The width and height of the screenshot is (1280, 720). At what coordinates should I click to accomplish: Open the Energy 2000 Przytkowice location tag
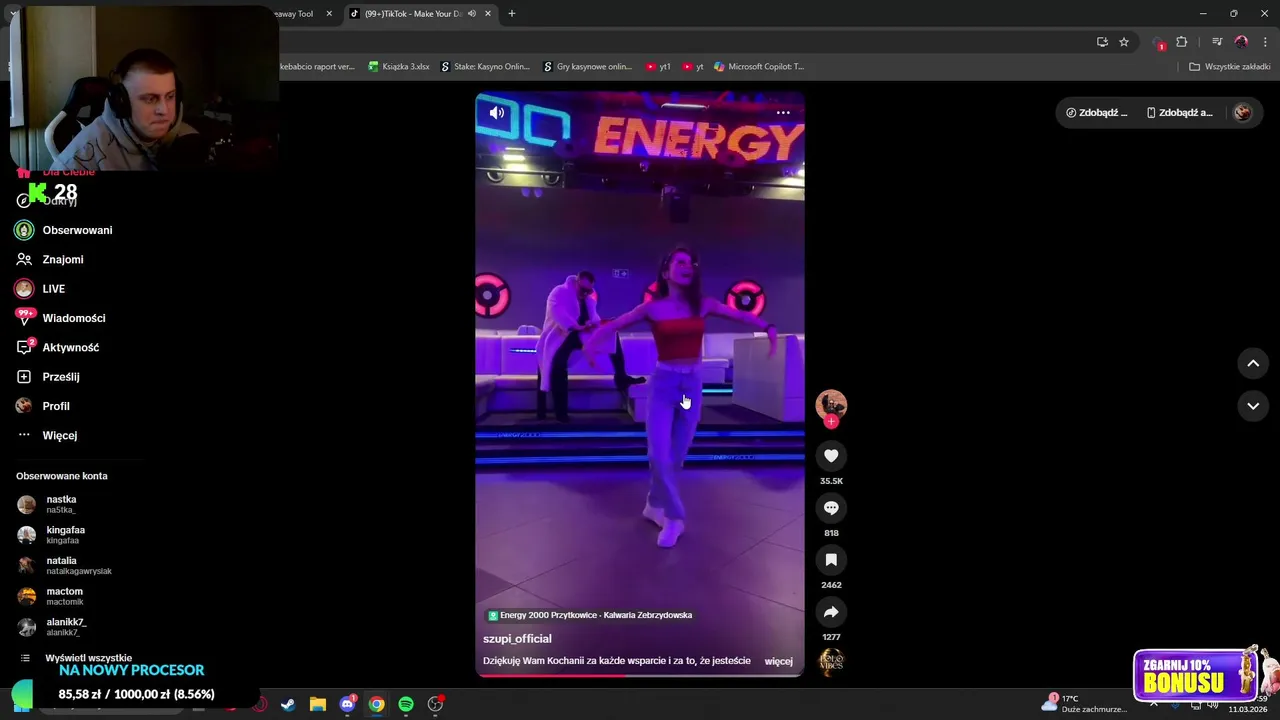(x=590, y=615)
